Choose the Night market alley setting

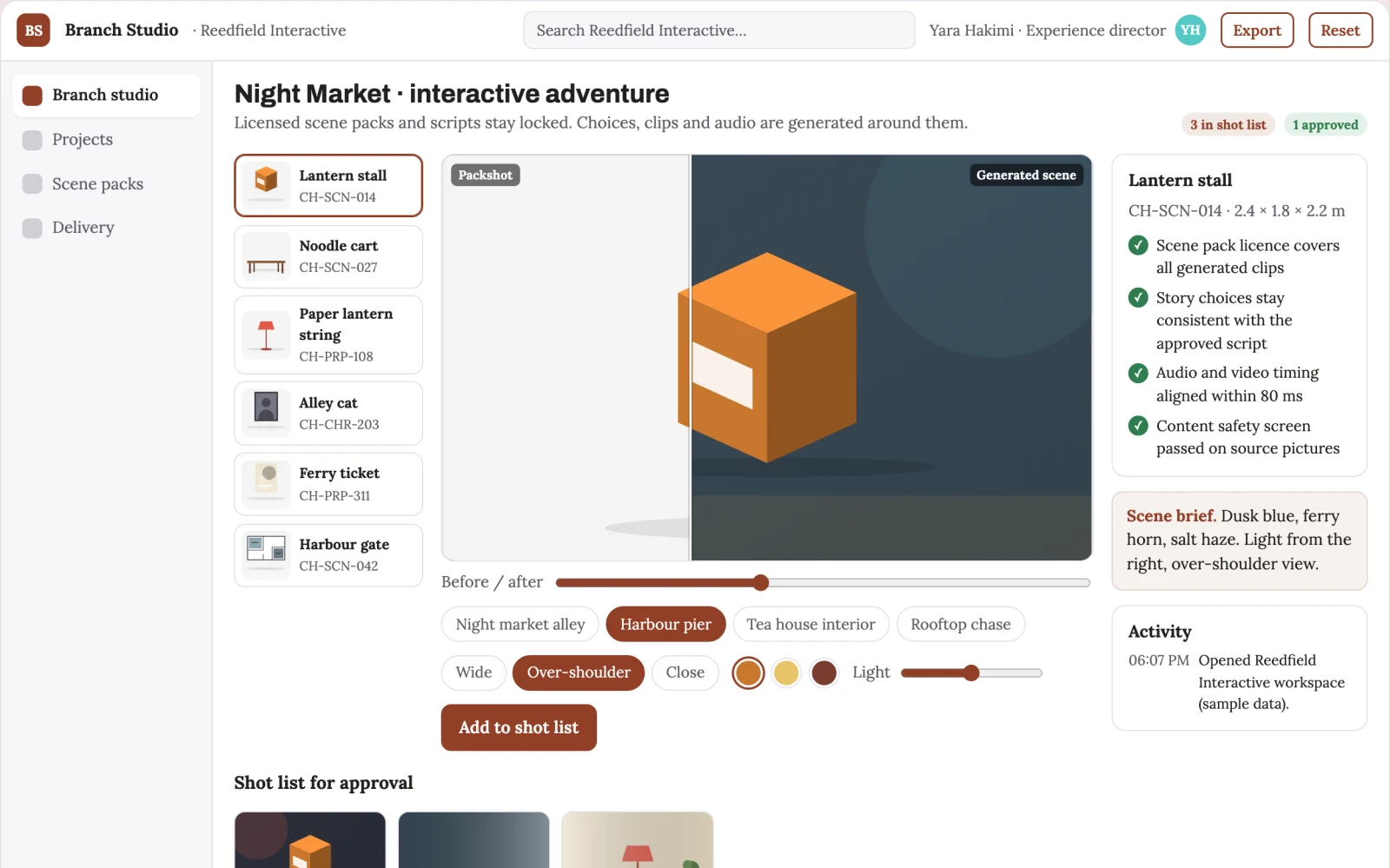click(x=520, y=624)
